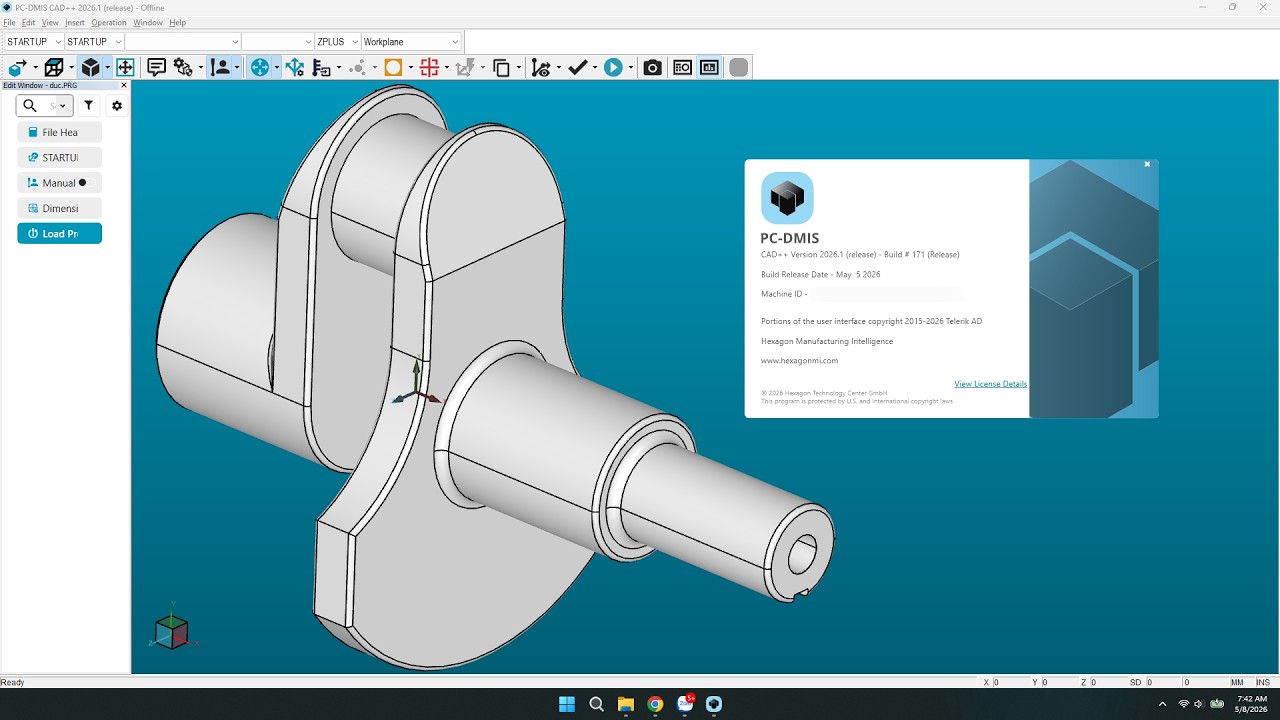This screenshot has width=1280, height=720.
Task: Open the CAD import tool icon
Action: 17,68
